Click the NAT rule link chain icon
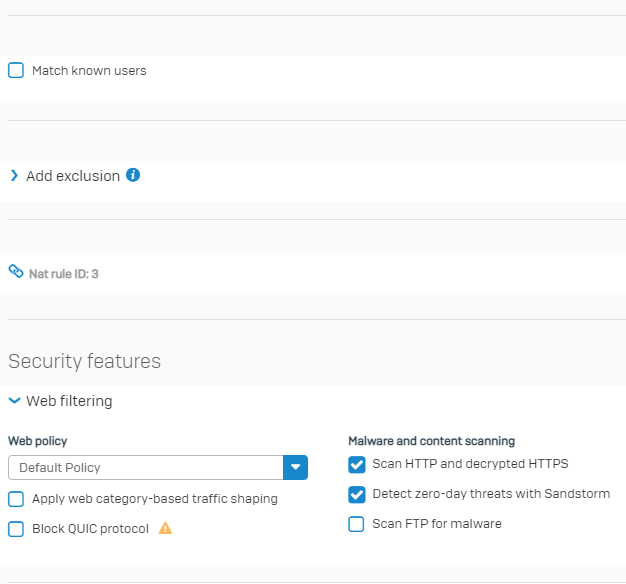Viewport: 626px width, 584px height. click(16, 271)
